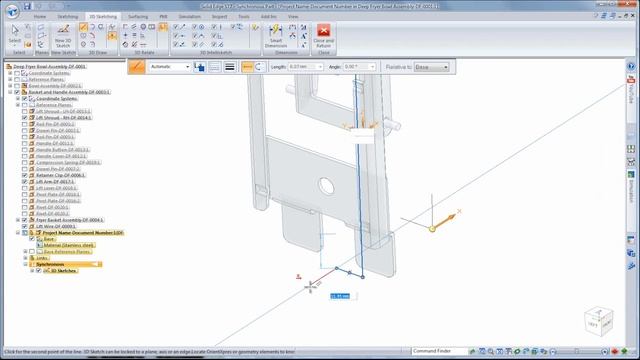
Task: Click the Zoom tool in the status bar
Action: [491, 351]
